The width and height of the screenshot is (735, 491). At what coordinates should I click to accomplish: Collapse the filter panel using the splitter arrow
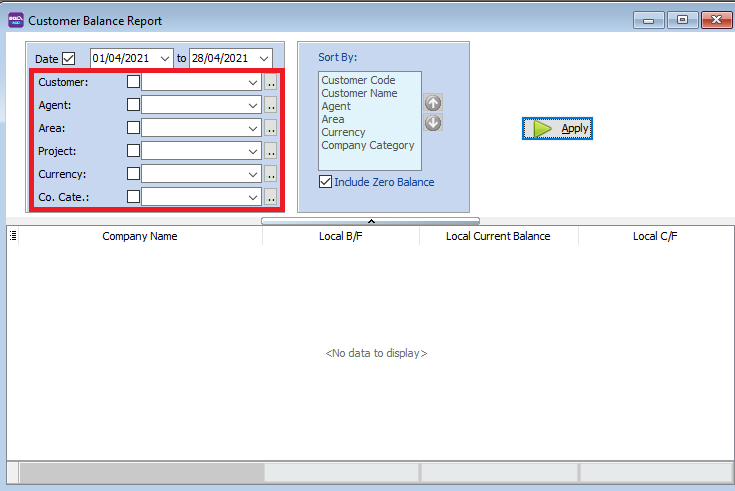tap(370, 220)
